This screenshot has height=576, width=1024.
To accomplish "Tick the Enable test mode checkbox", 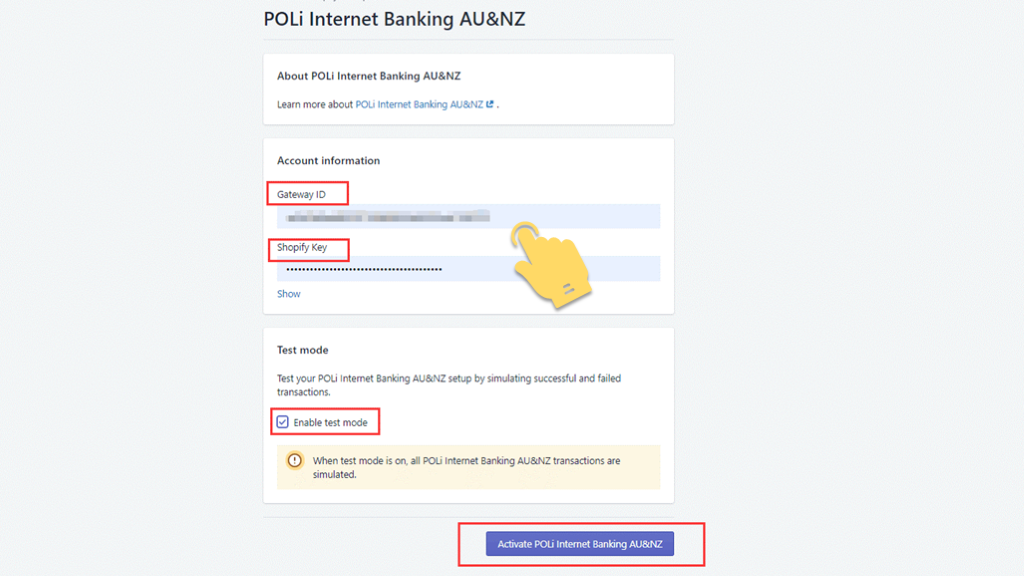I will pos(282,422).
